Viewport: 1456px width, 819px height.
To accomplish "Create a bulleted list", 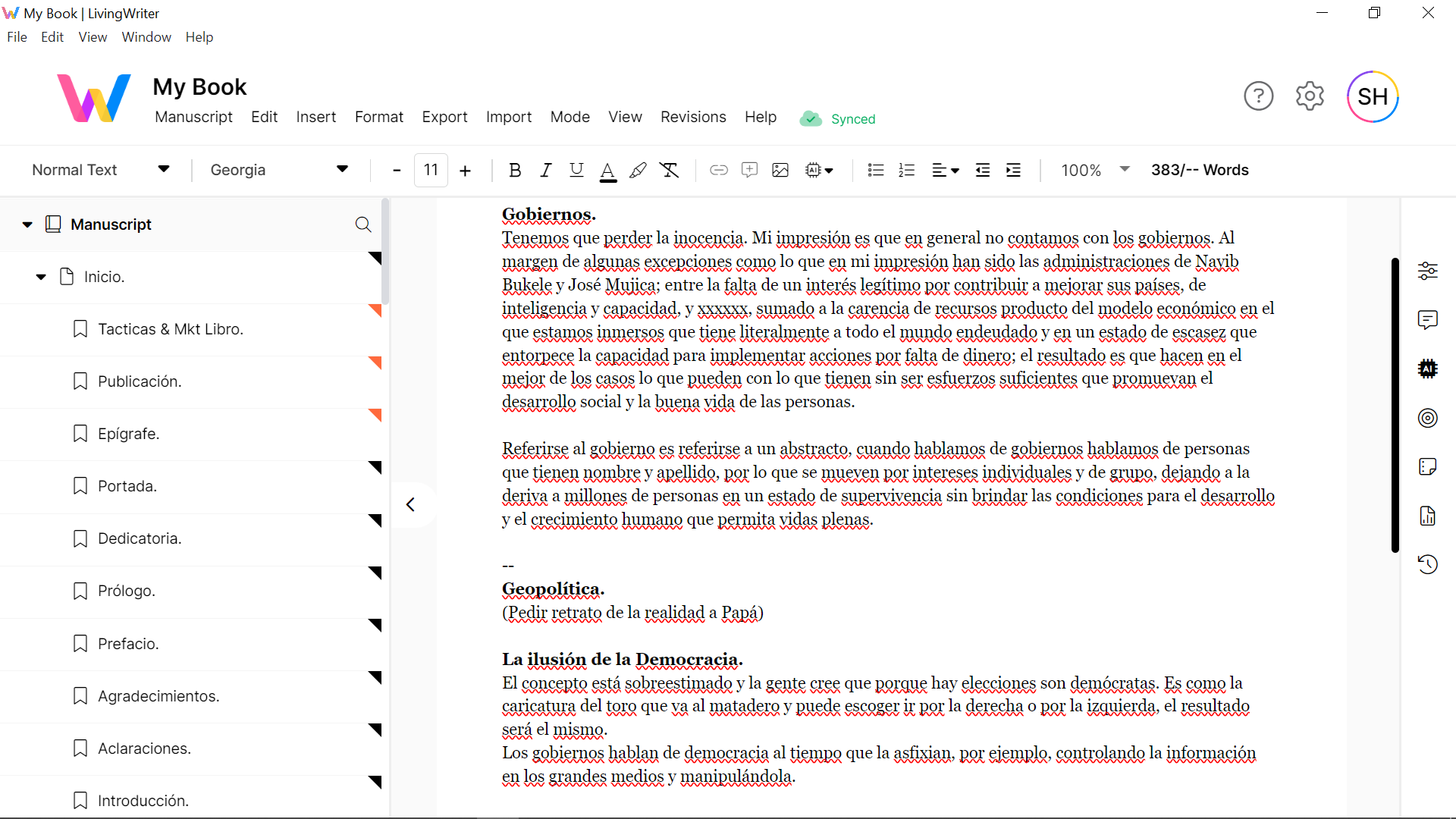I will (876, 170).
